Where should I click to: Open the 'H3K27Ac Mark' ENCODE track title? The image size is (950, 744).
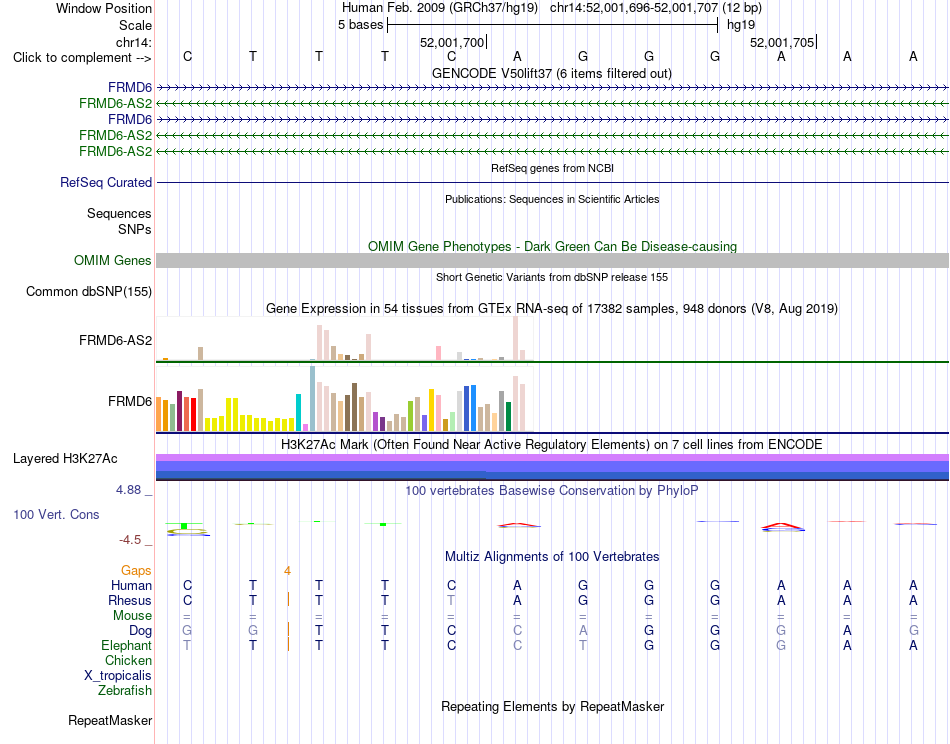551,445
